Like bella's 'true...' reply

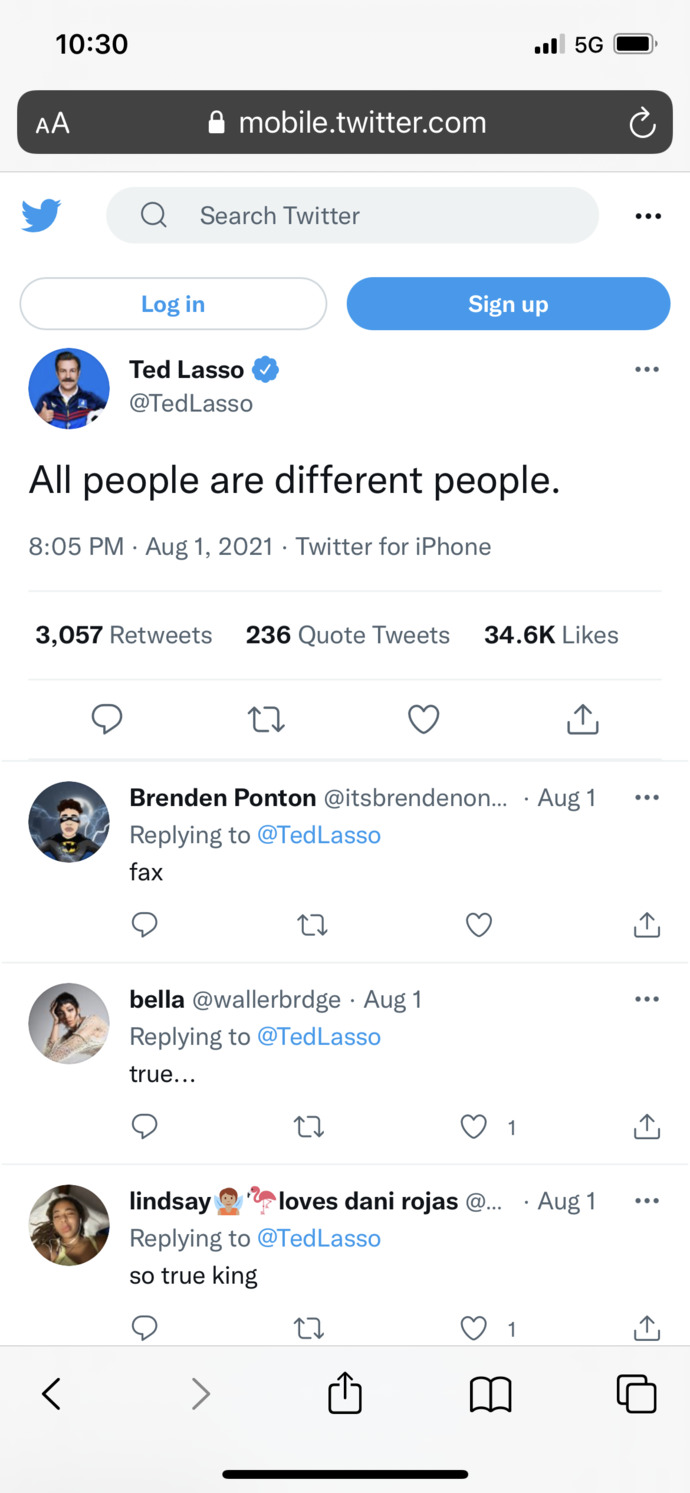point(473,1127)
